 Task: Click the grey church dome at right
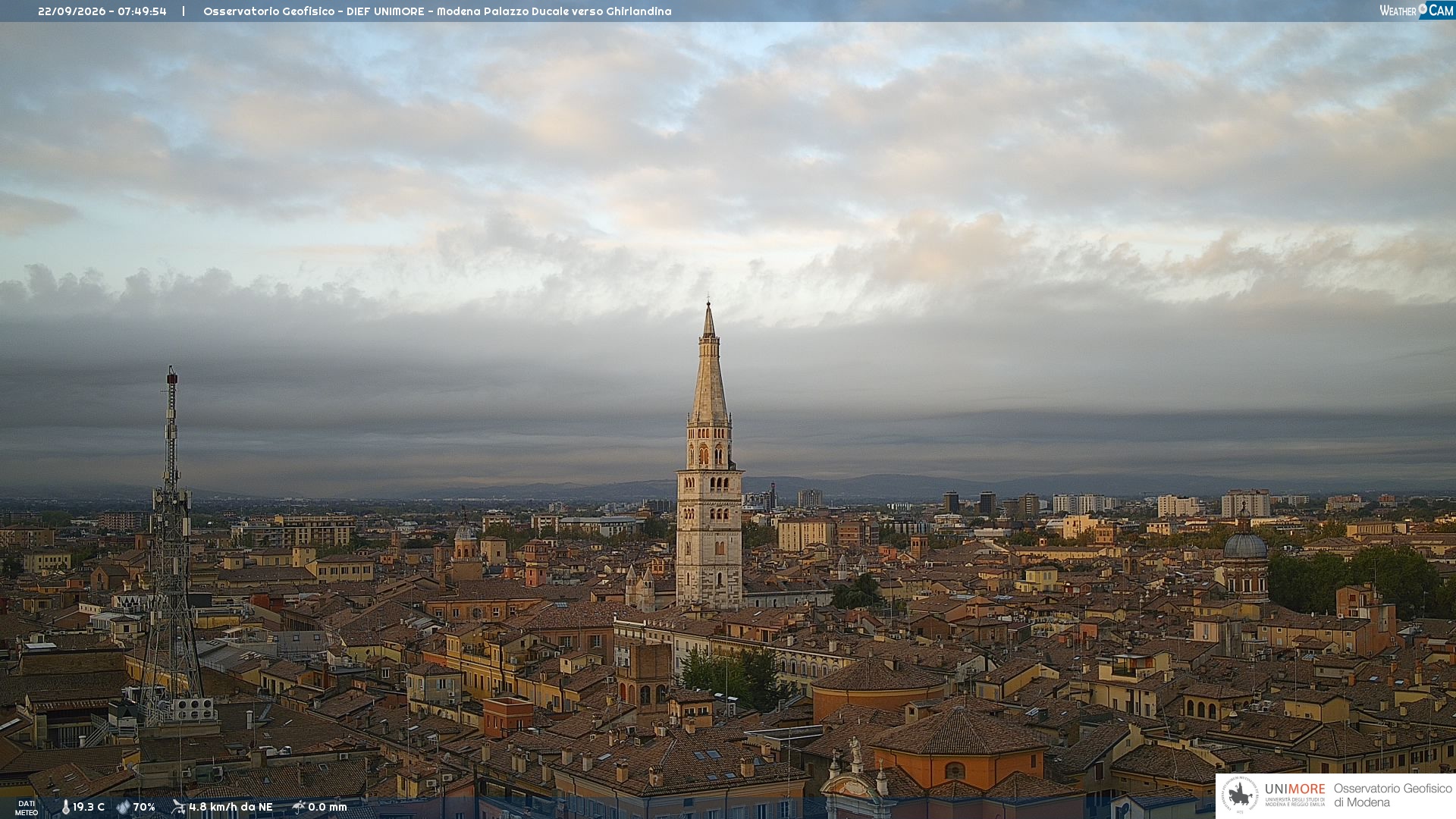pyautogui.click(x=1245, y=545)
